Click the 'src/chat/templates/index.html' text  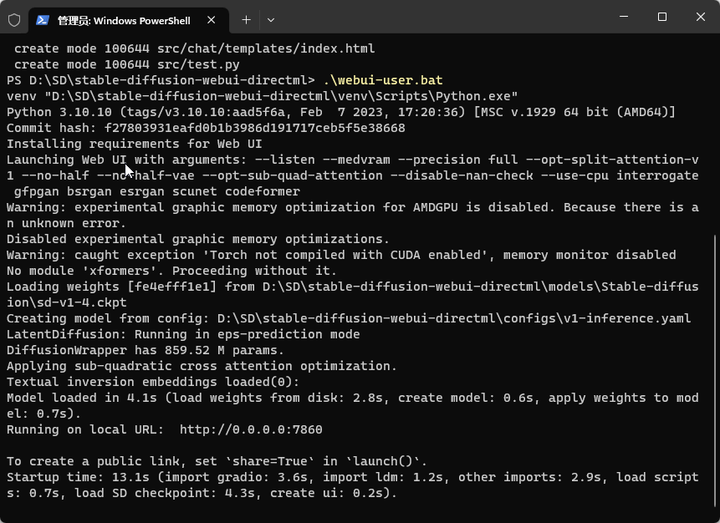click(x=266, y=49)
